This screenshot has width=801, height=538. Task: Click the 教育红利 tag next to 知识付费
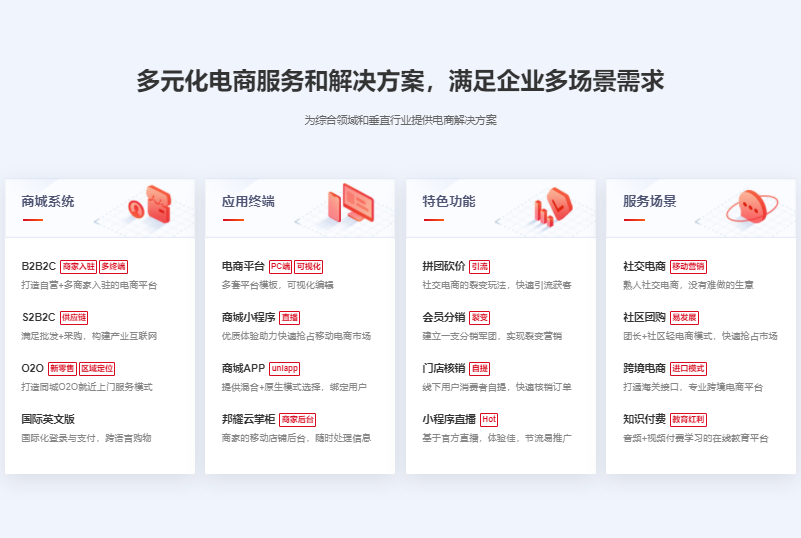point(688,420)
